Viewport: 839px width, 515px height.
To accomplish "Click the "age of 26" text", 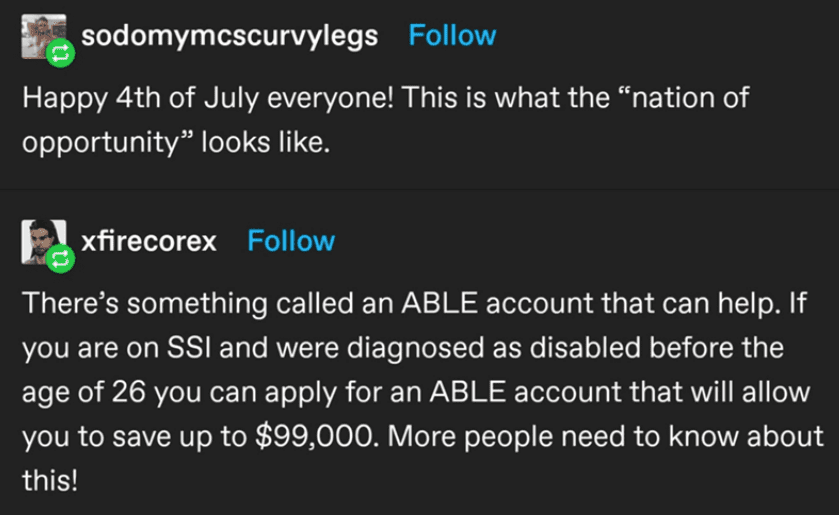I will [x=84, y=392].
